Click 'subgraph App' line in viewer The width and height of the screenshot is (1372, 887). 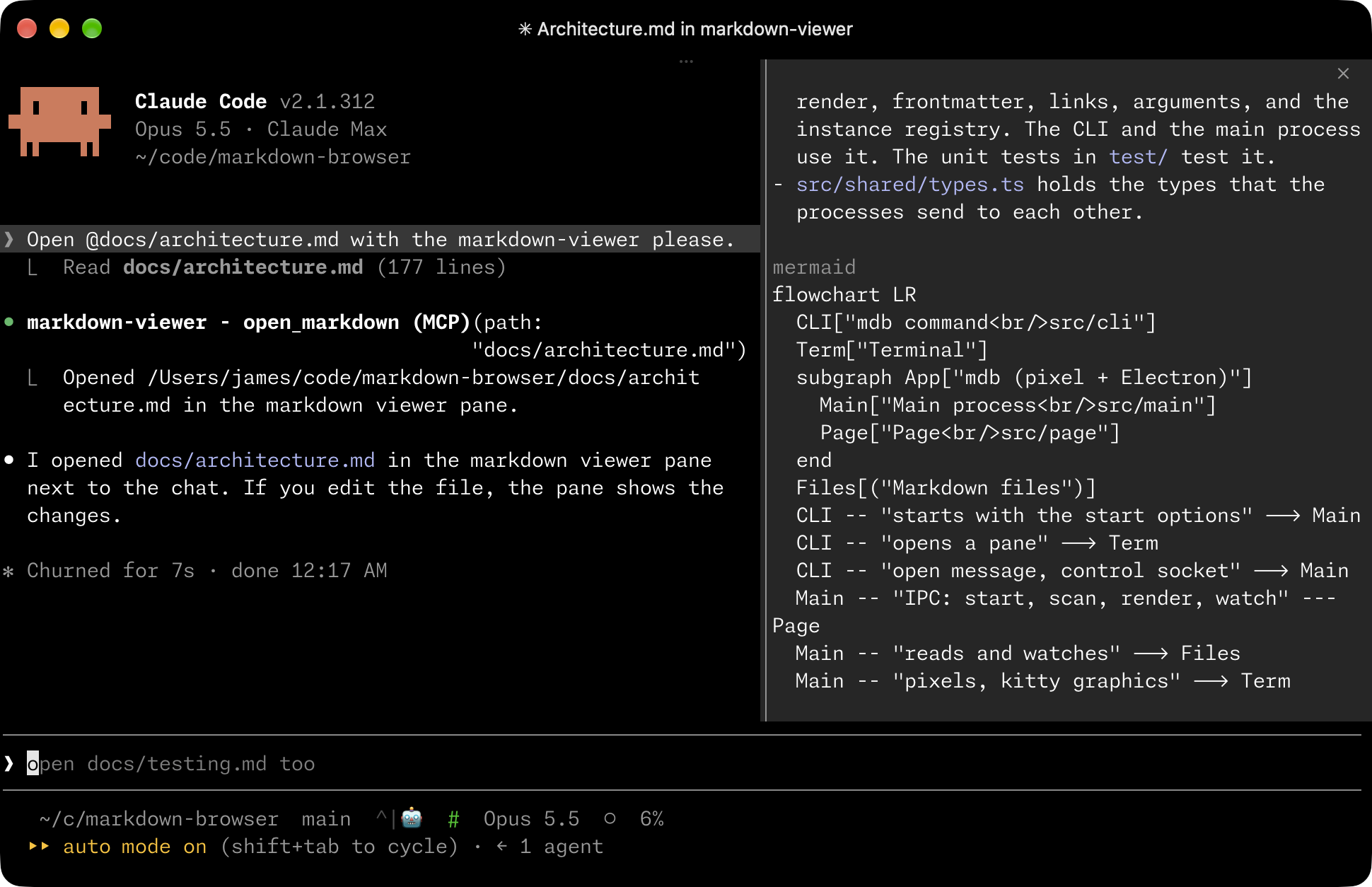point(1024,377)
